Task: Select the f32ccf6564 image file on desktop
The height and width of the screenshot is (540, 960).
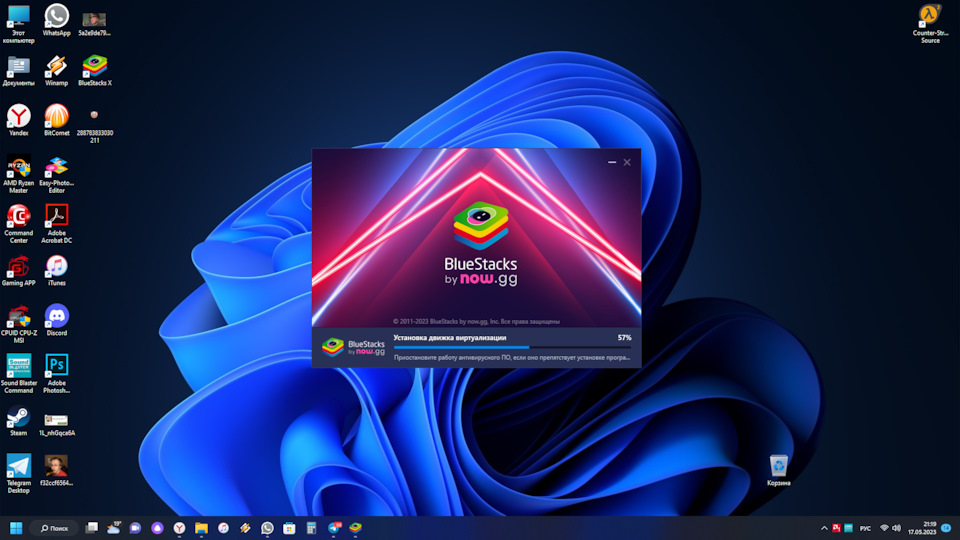Action: click(x=56, y=471)
